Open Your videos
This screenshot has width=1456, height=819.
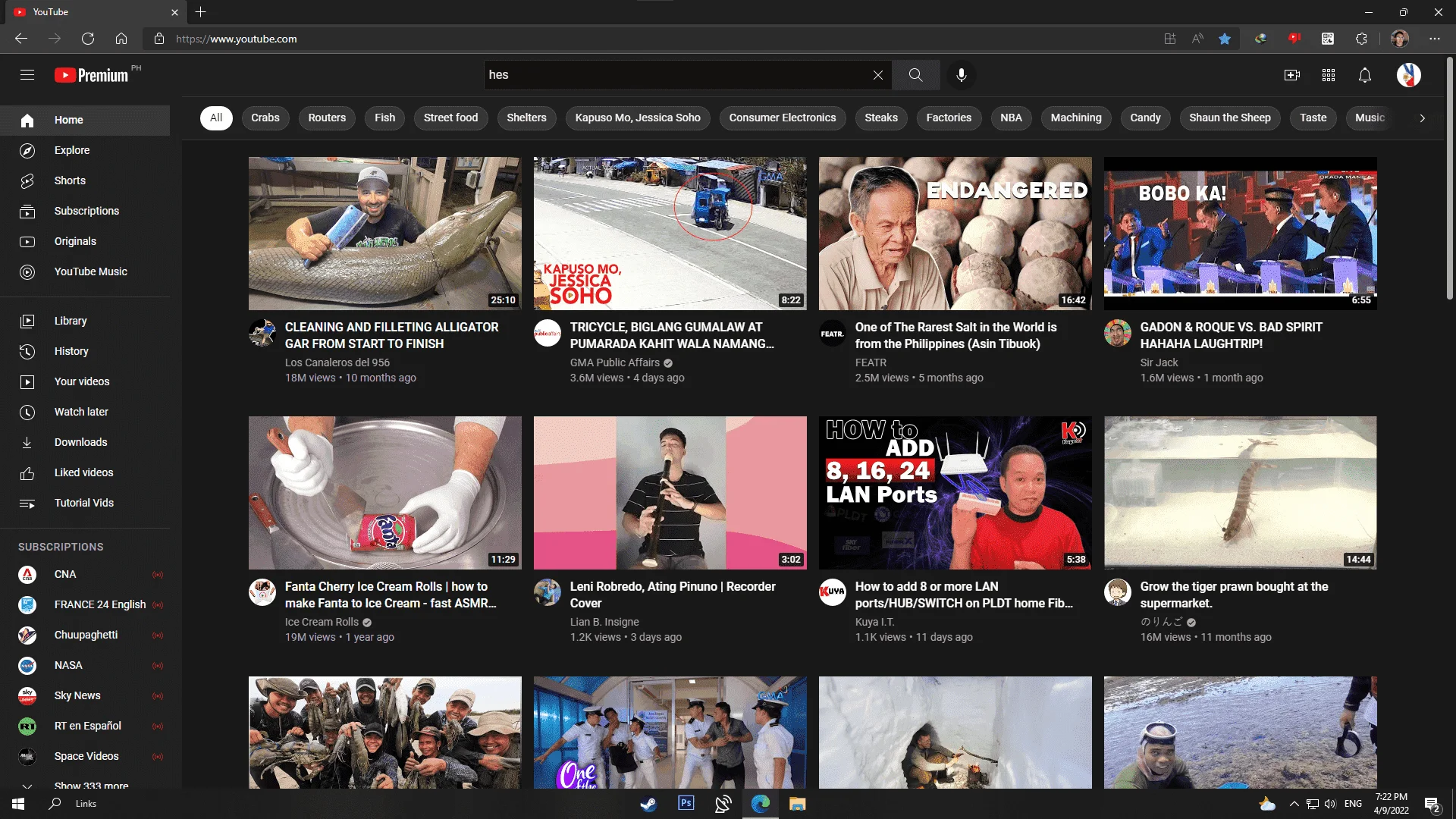(85, 381)
